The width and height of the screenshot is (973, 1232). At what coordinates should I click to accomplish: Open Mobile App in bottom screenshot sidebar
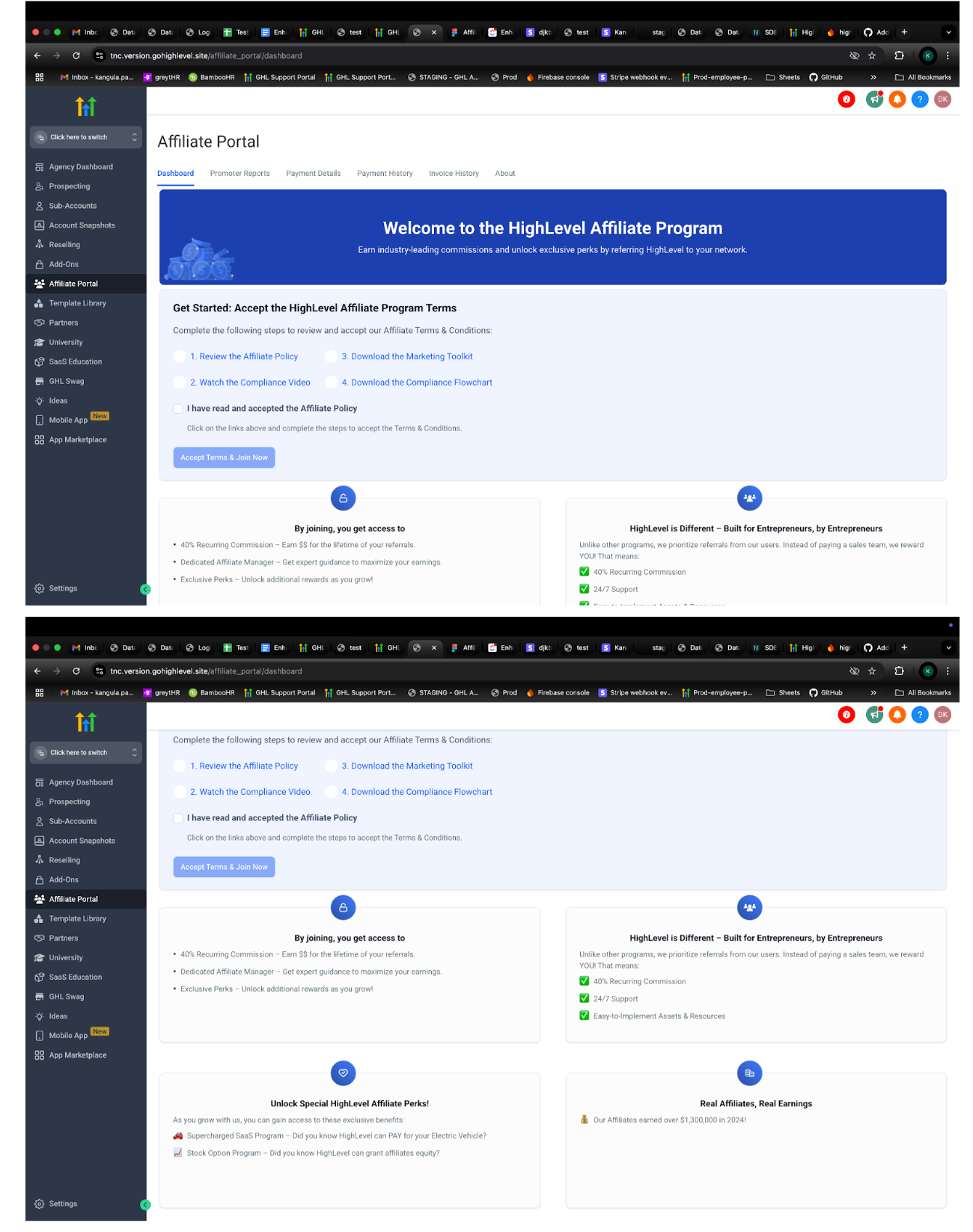(68, 1035)
